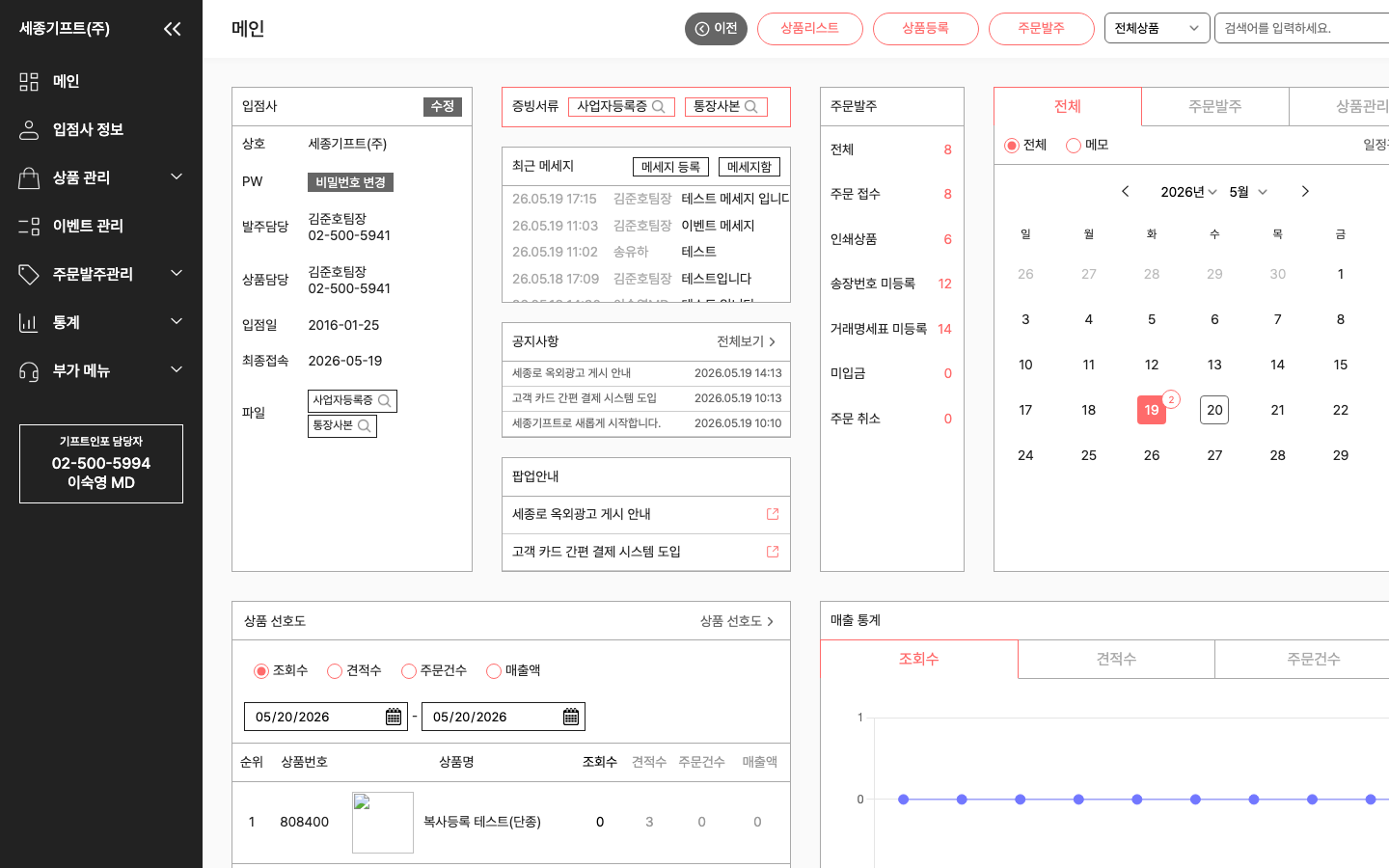Click the search keyword input field

tap(1302, 29)
